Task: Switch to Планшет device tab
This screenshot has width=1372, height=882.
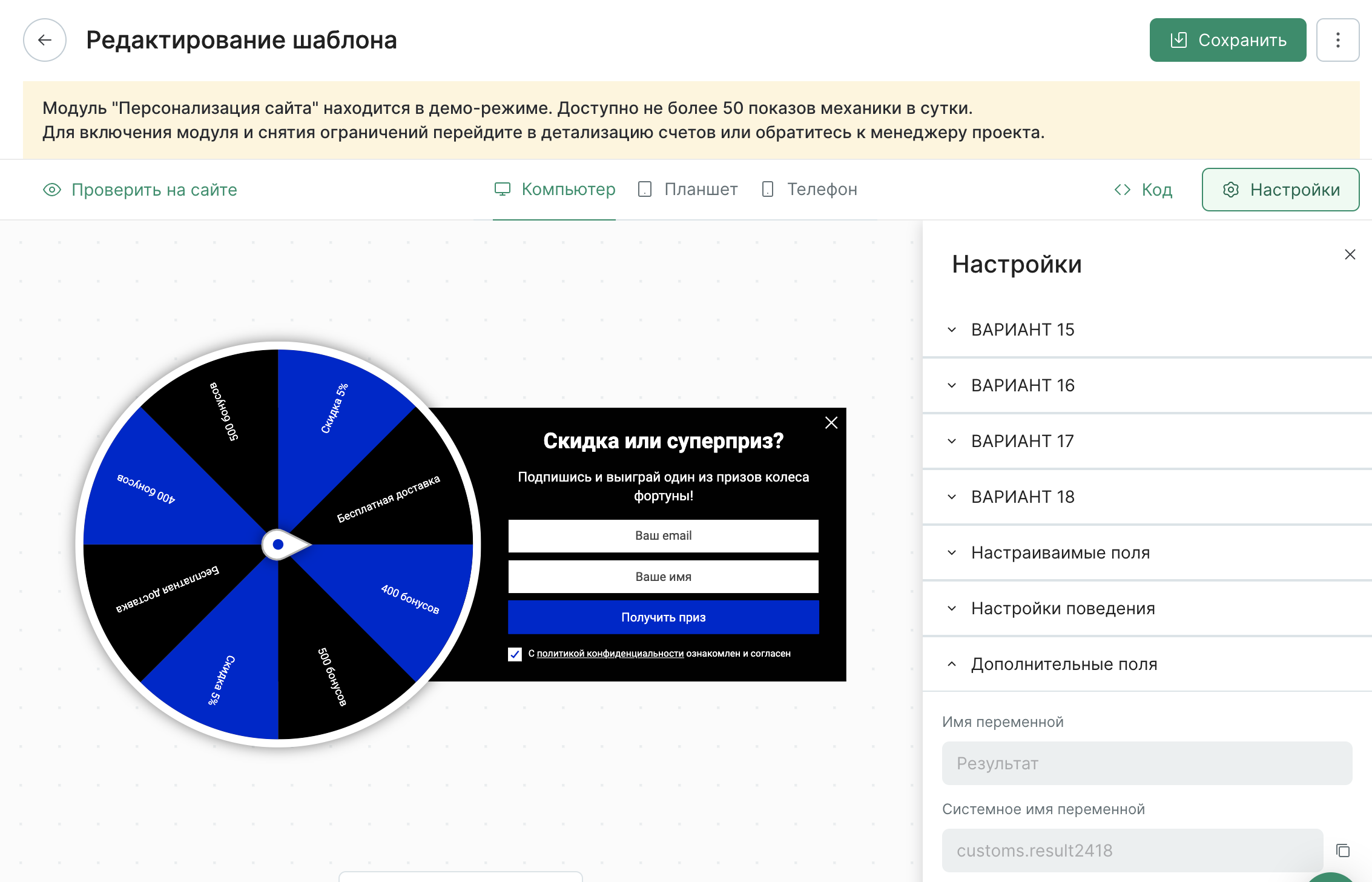Action: (688, 190)
